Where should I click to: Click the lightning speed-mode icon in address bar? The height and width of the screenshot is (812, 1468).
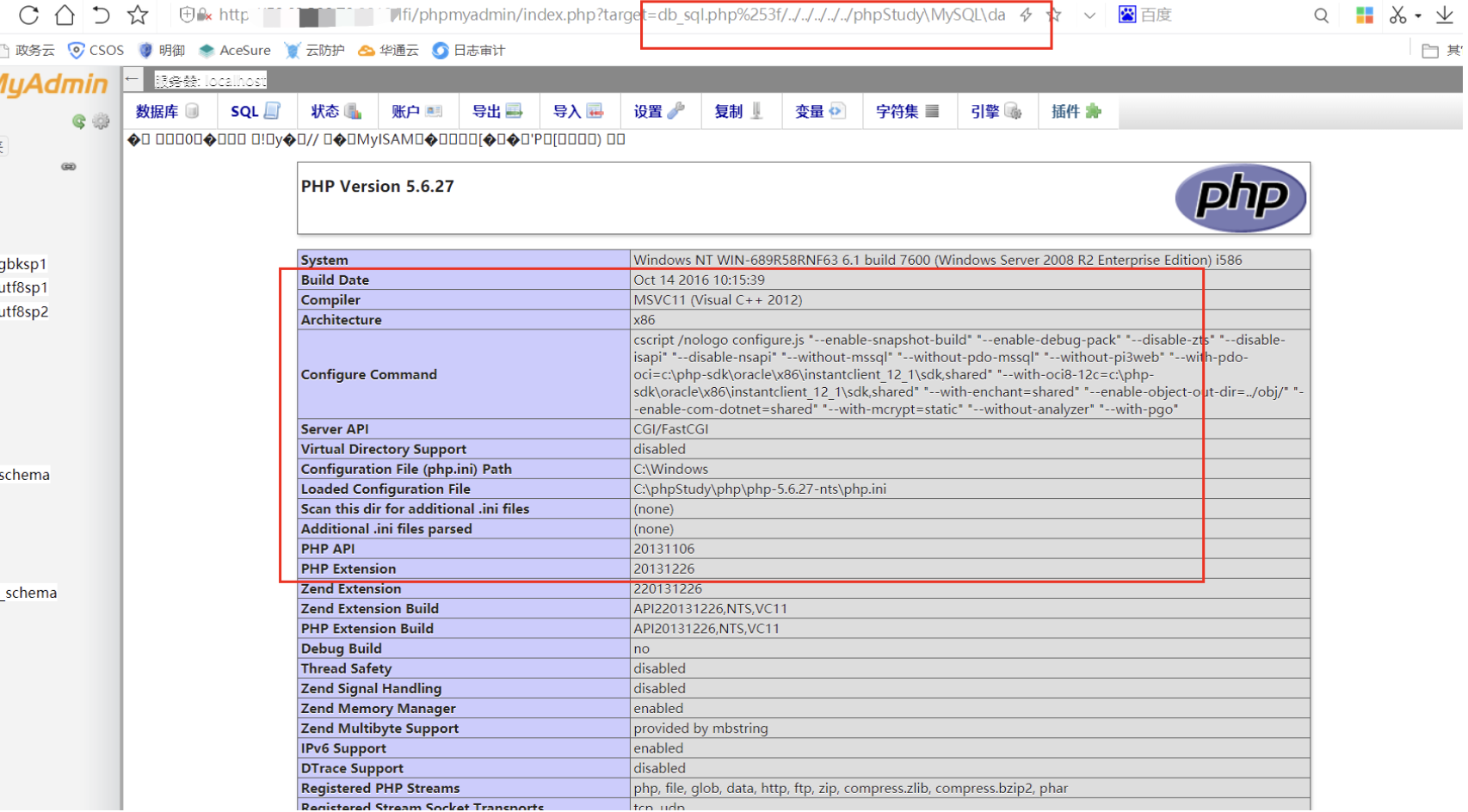(1026, 15)
